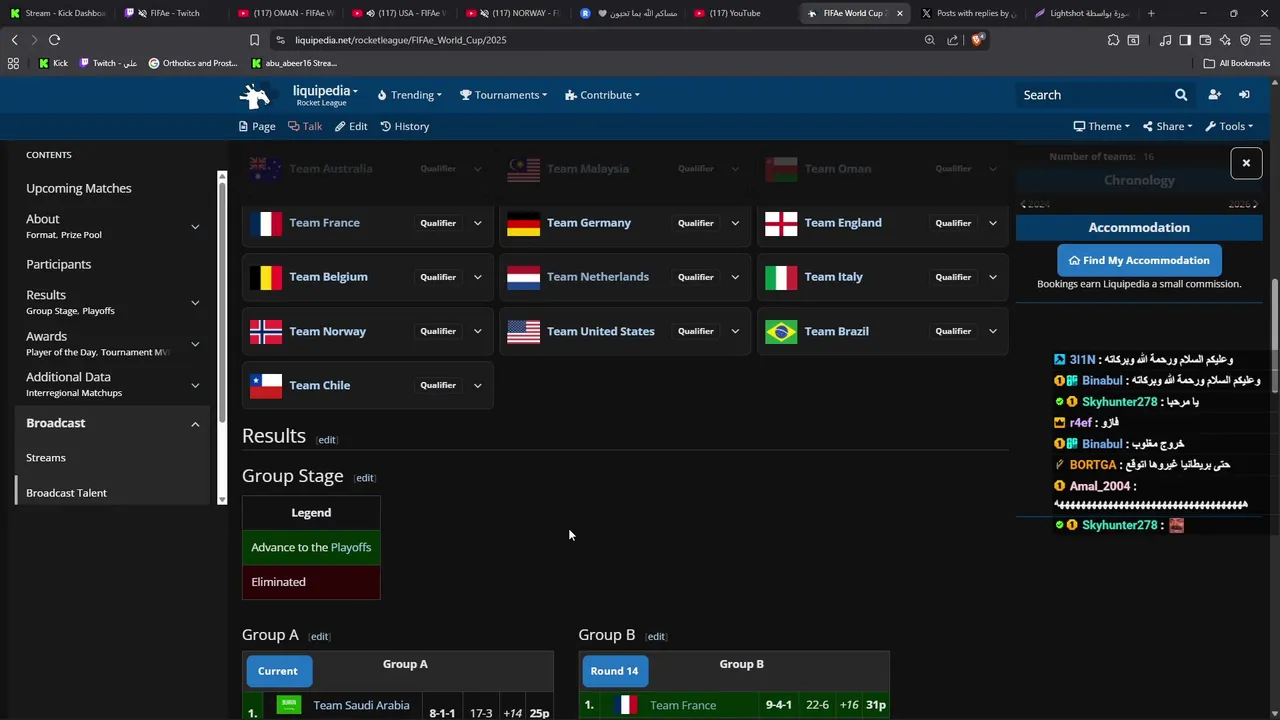
Task: Open Broadcast Talent in contents
Action: [x=66, y=493]
